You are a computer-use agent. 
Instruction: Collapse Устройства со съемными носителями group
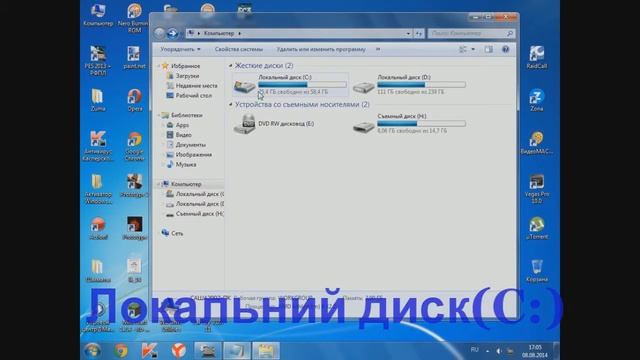tap(231, 104)
